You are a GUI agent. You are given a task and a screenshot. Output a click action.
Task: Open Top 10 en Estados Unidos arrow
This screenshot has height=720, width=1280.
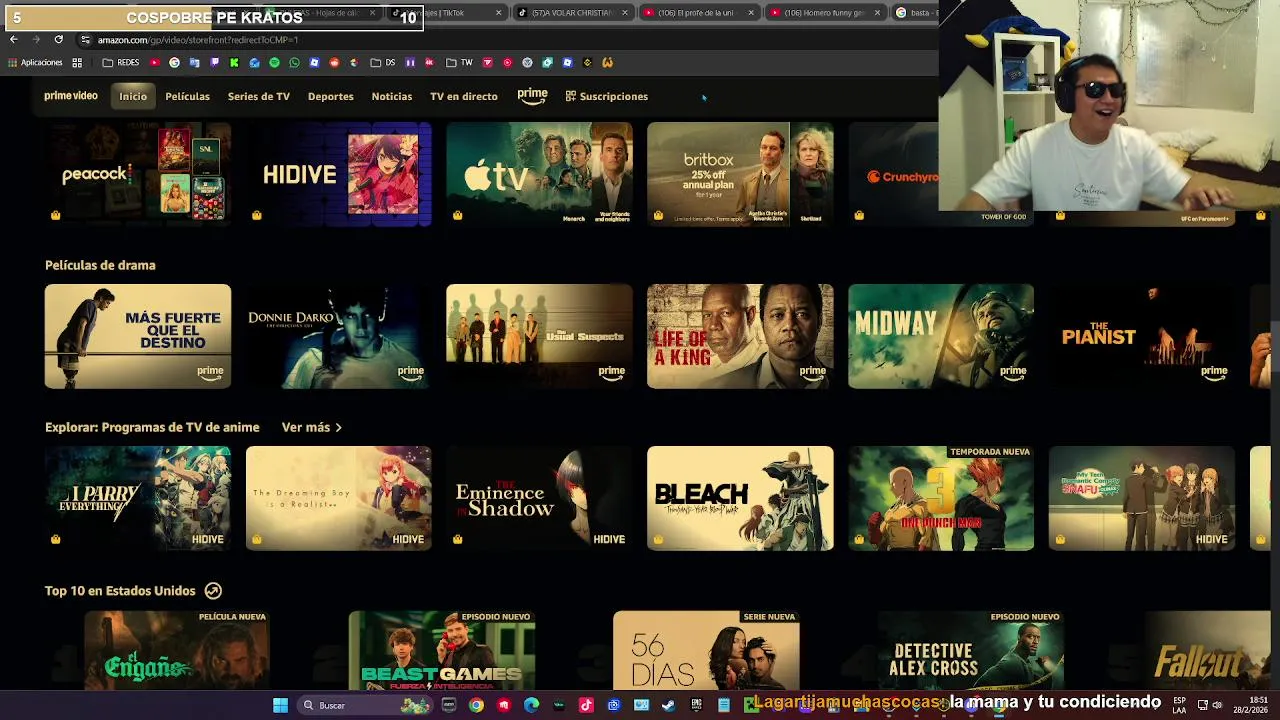pyautogui.click(x=213, y=591)
